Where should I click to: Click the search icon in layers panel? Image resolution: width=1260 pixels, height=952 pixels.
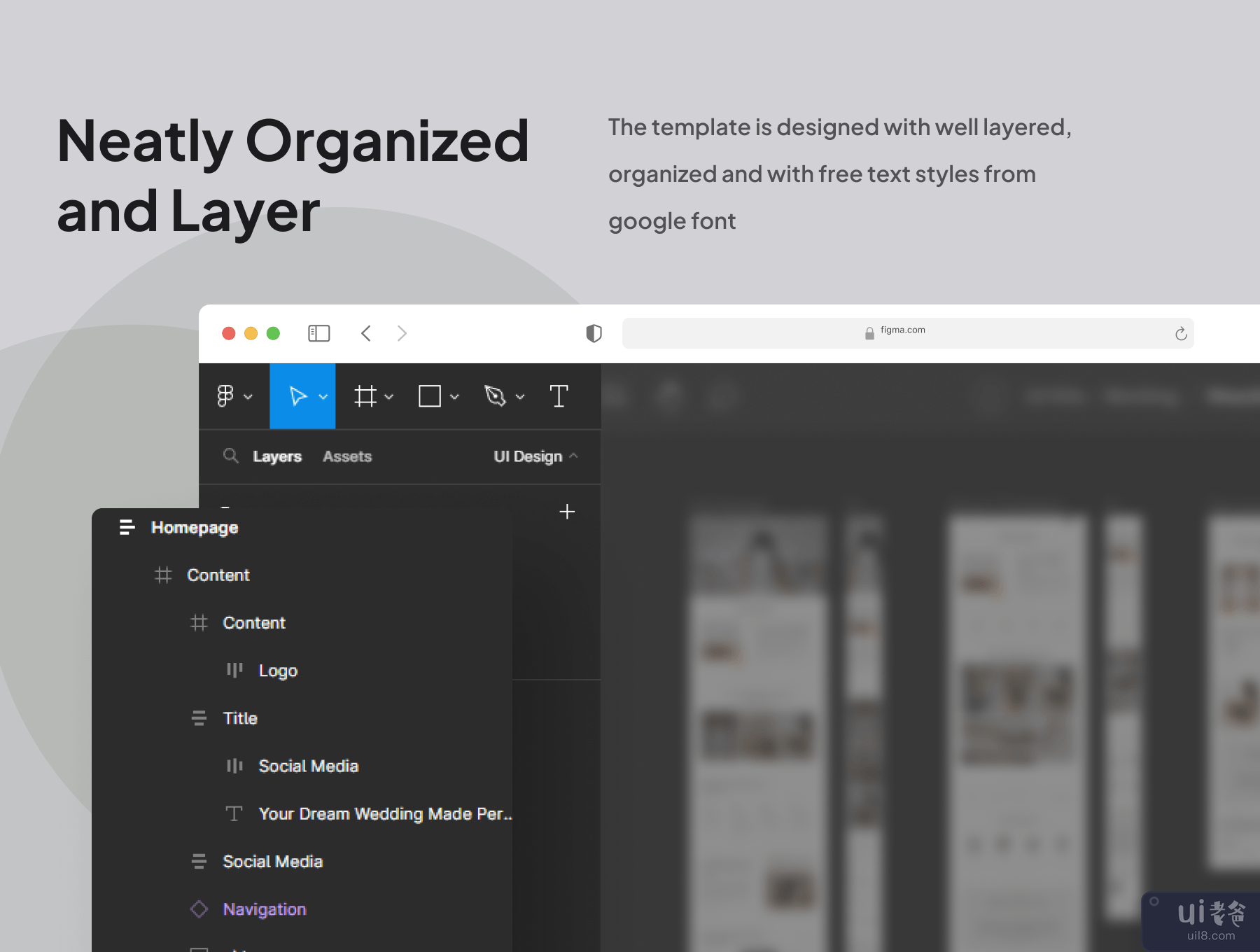[x=230, y=456]
